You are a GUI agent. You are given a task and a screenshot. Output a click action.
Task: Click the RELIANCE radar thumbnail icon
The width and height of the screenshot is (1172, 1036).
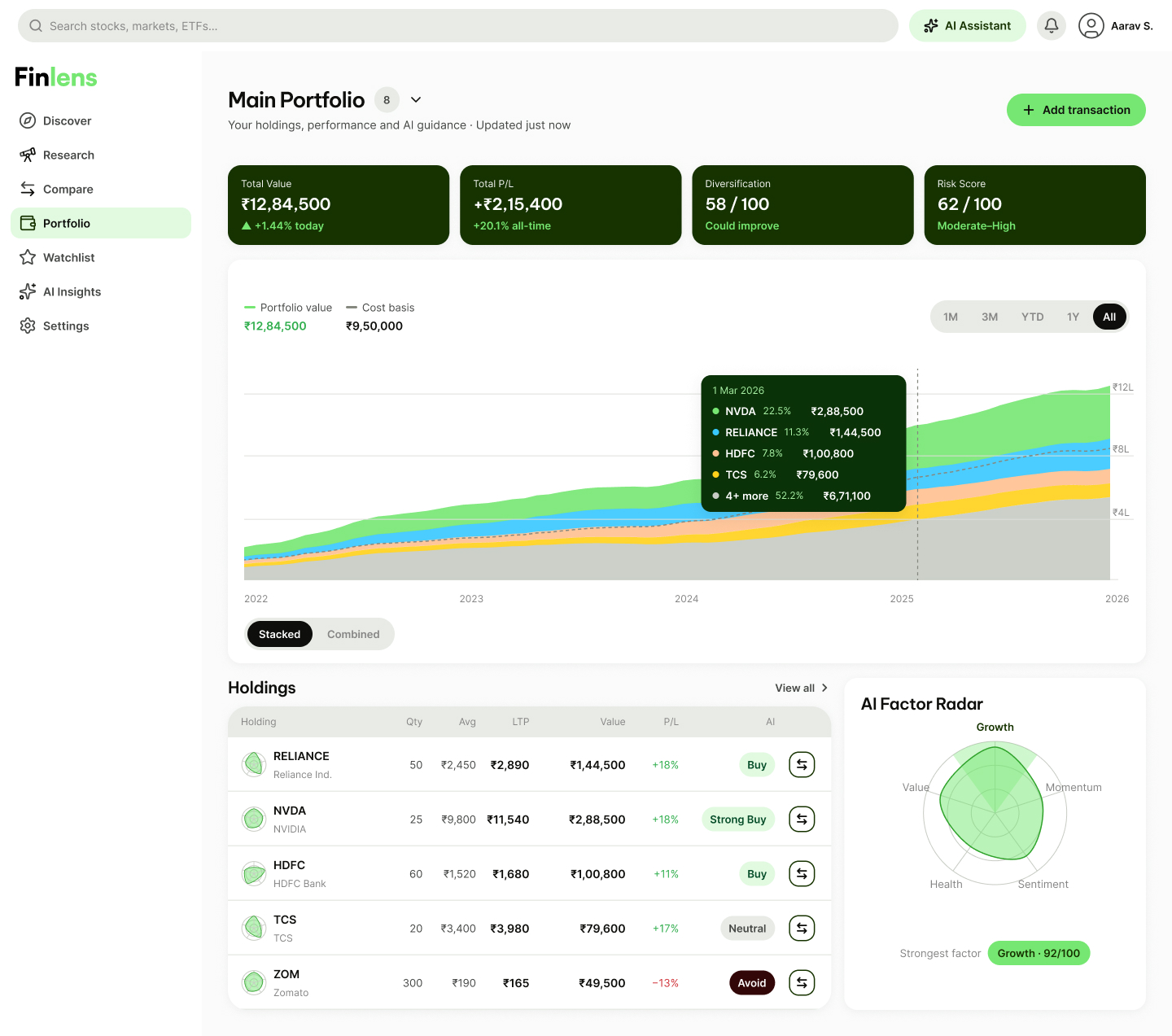coord(254,764)
